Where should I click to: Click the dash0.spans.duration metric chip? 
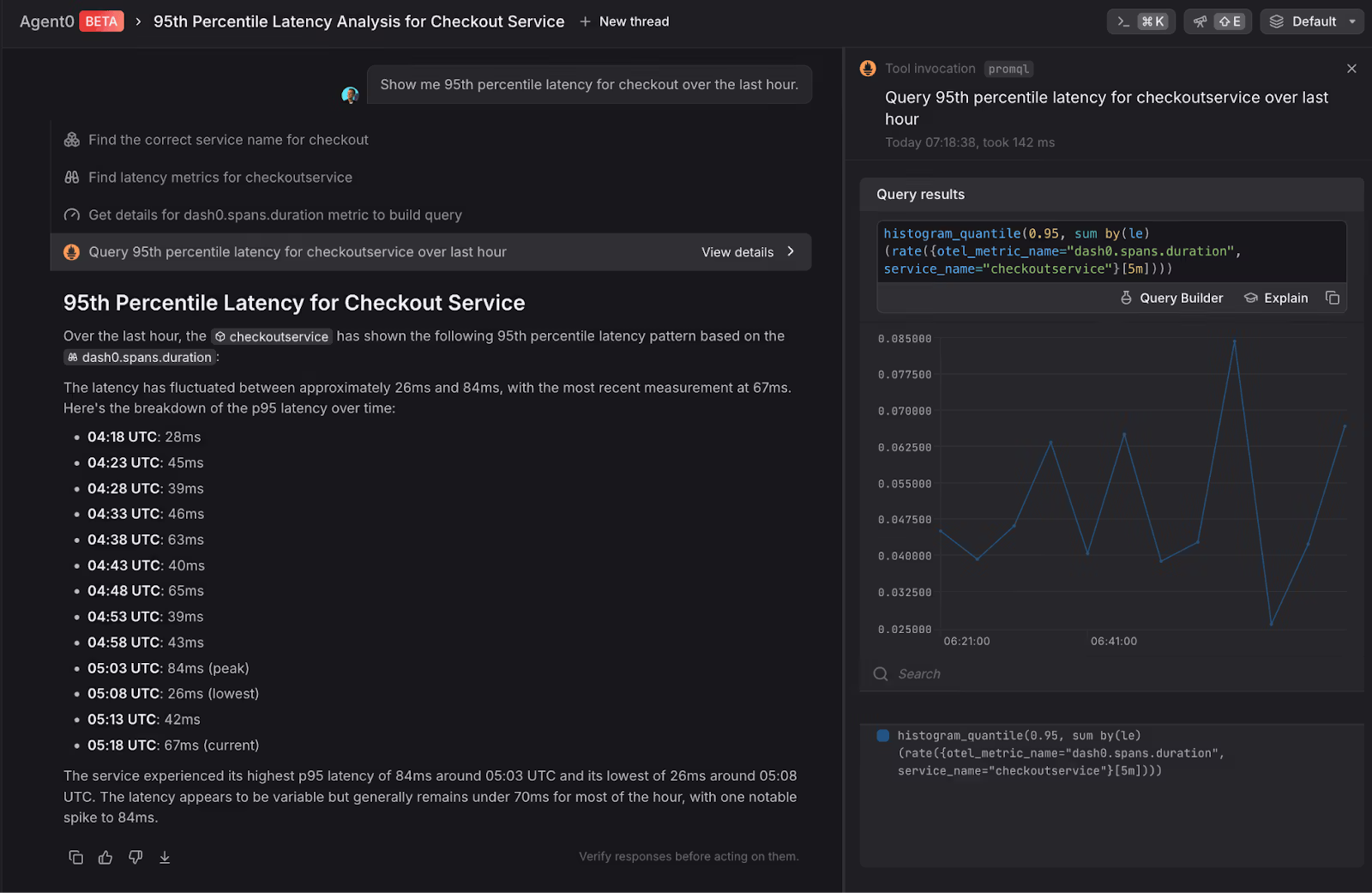(140, 358)
